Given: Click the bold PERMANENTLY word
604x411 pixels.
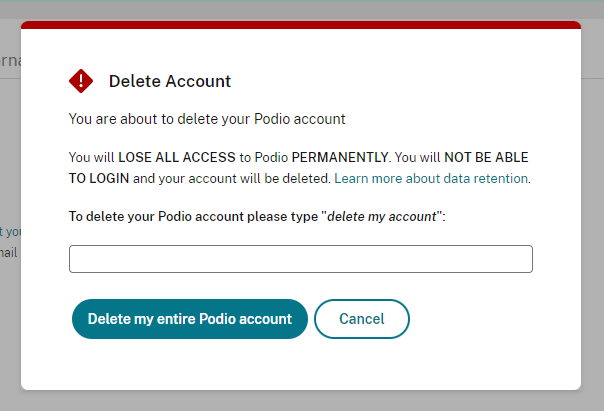Looking at the screenshot, I should [340, 157].
